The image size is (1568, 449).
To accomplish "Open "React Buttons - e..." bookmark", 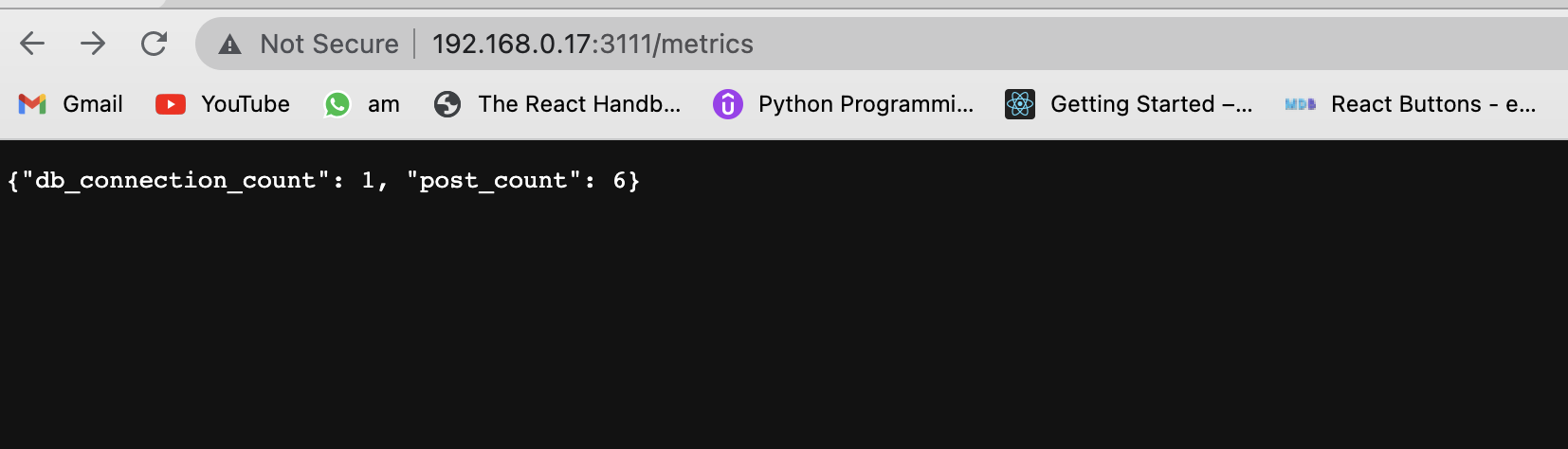I will coord(1433,104).
